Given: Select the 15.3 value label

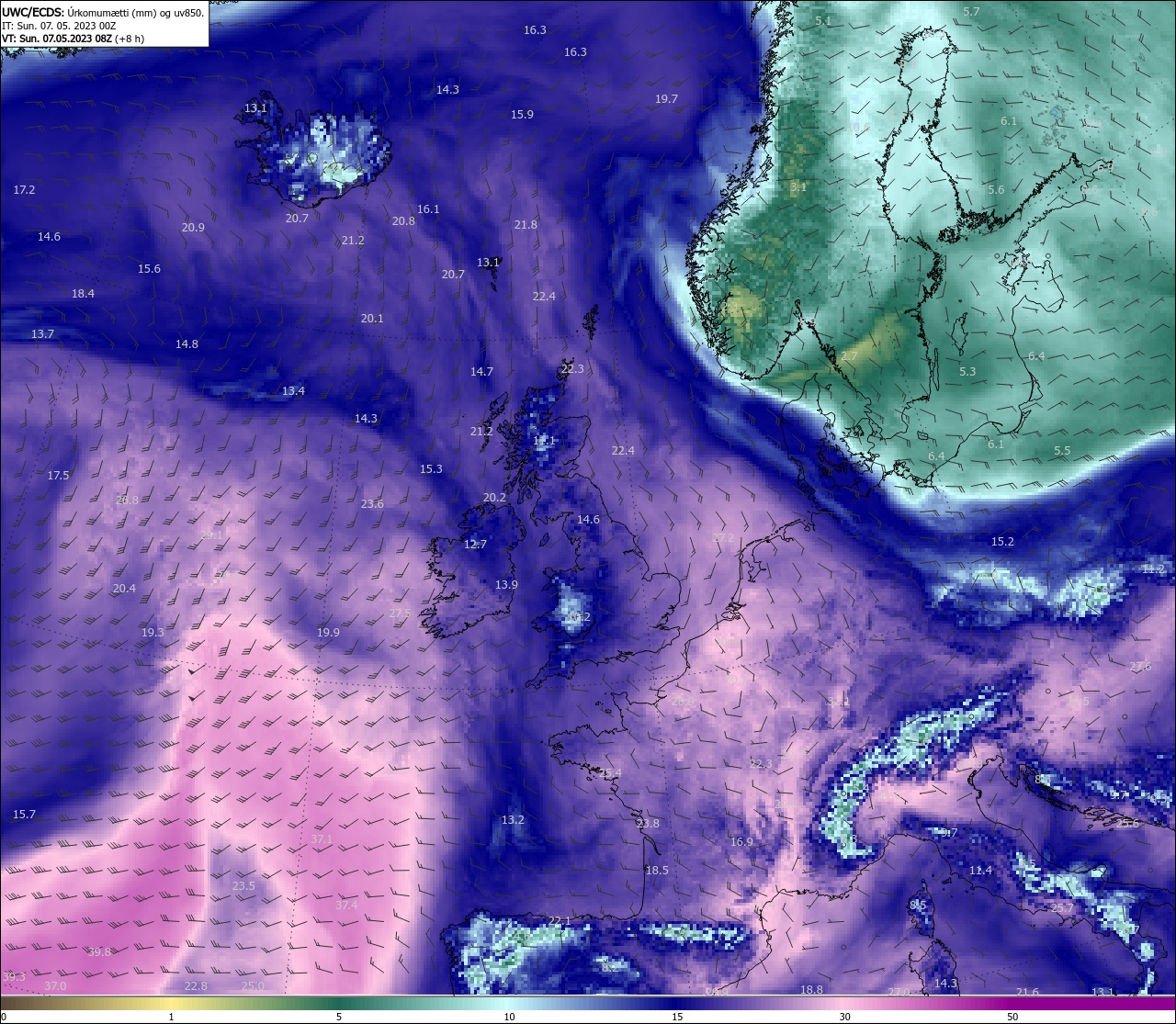Looking at the screenshot, I should point(431,469).
